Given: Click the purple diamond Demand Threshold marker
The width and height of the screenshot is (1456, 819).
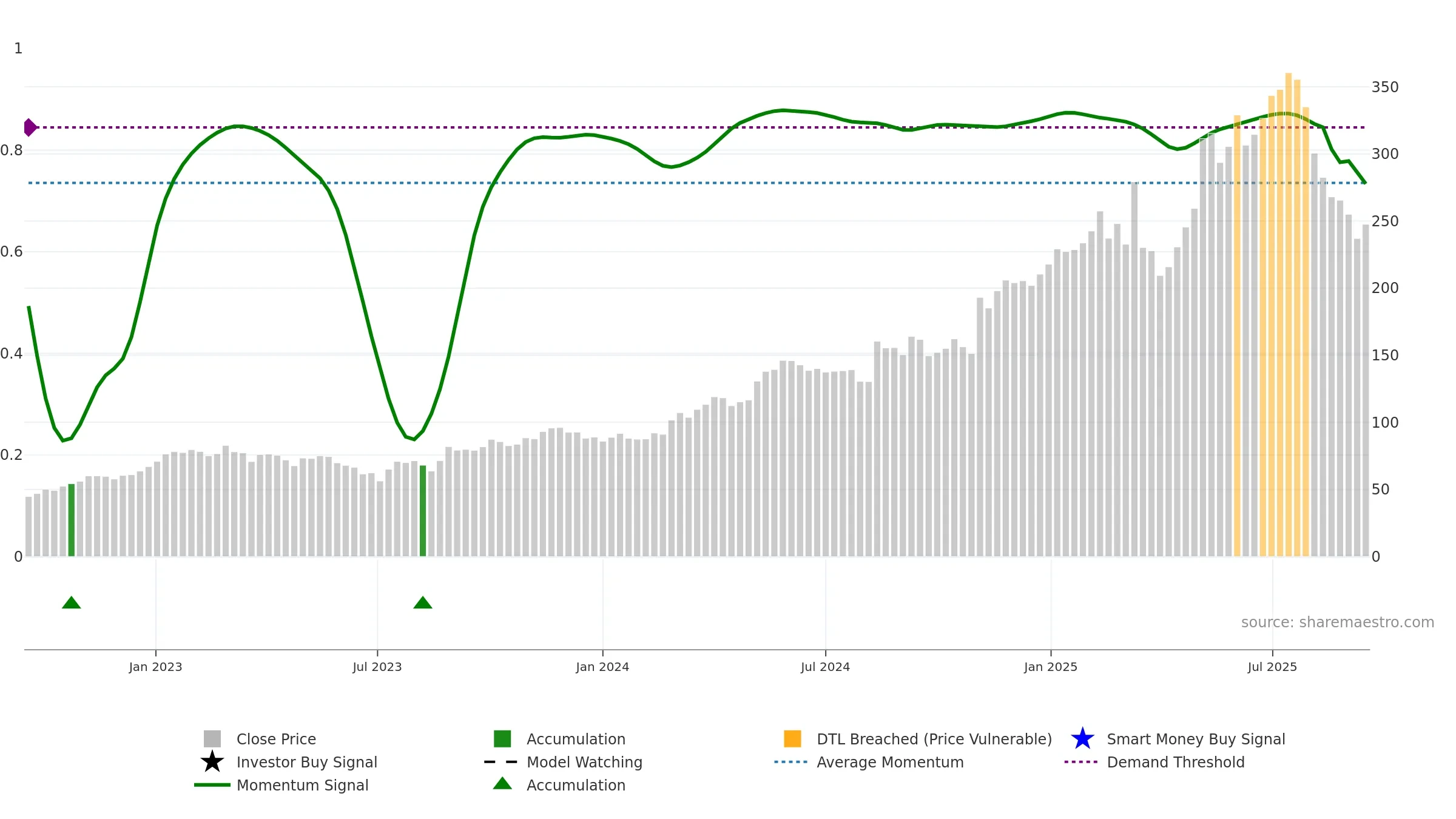Looking at the screenshot, I should (30, 127).
